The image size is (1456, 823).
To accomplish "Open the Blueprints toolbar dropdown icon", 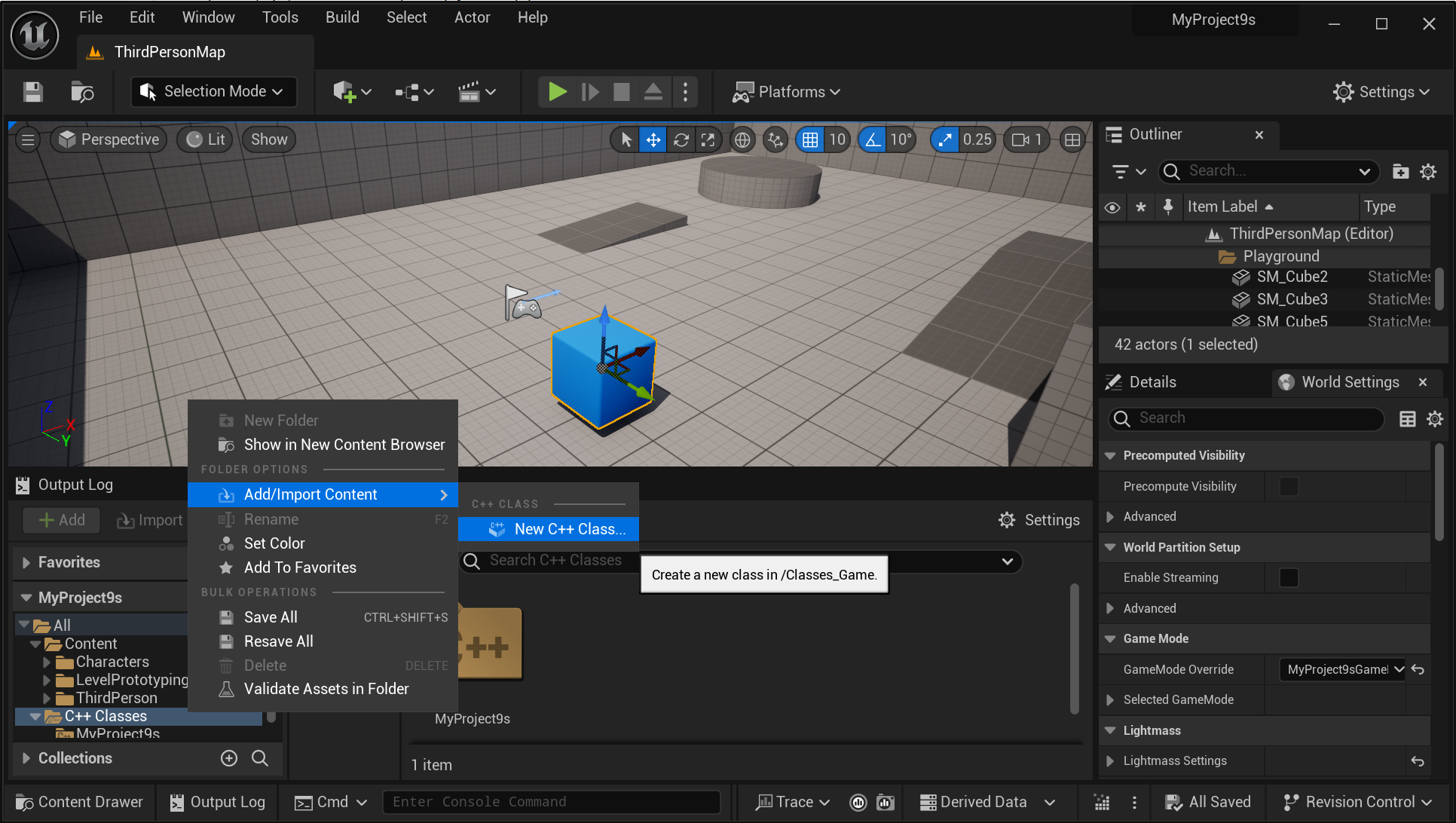I will pos(414,92).
